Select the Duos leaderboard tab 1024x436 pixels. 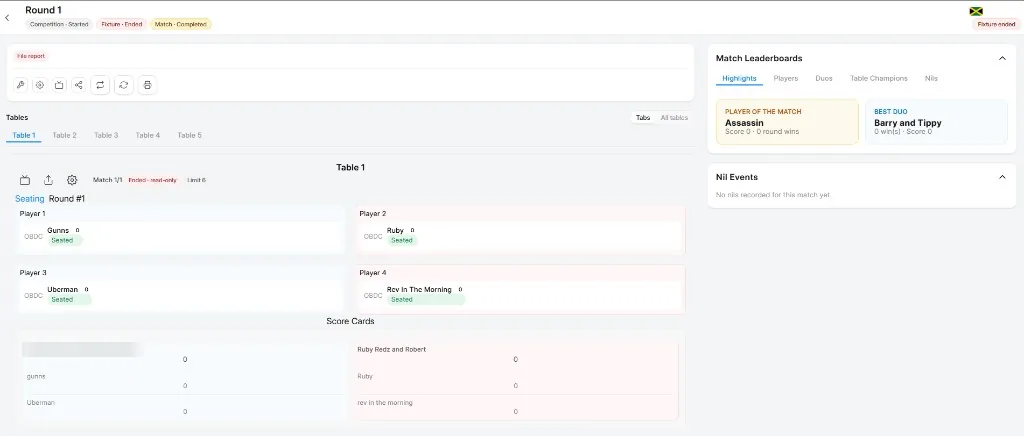coord(824,78)
